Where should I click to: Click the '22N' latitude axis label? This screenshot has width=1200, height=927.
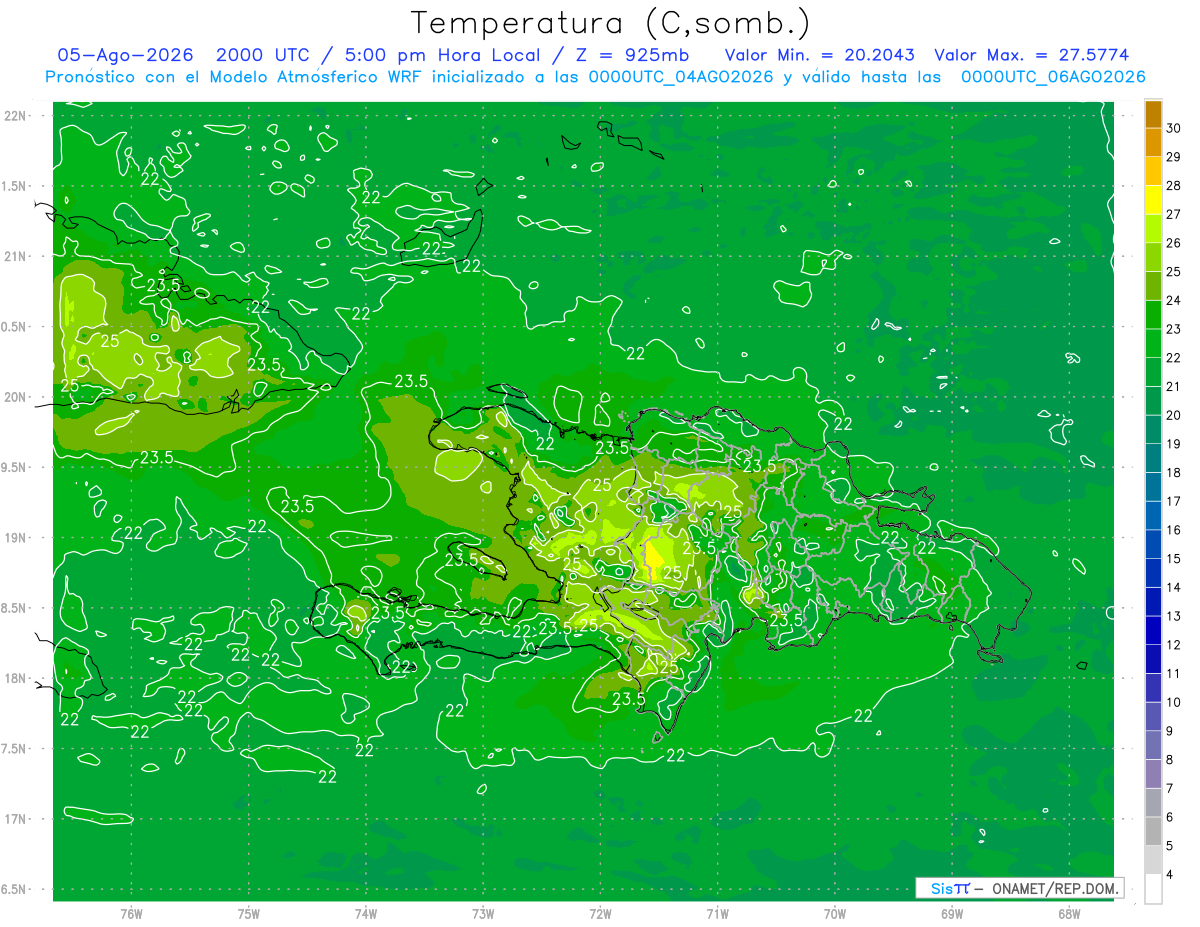point(16,115)
